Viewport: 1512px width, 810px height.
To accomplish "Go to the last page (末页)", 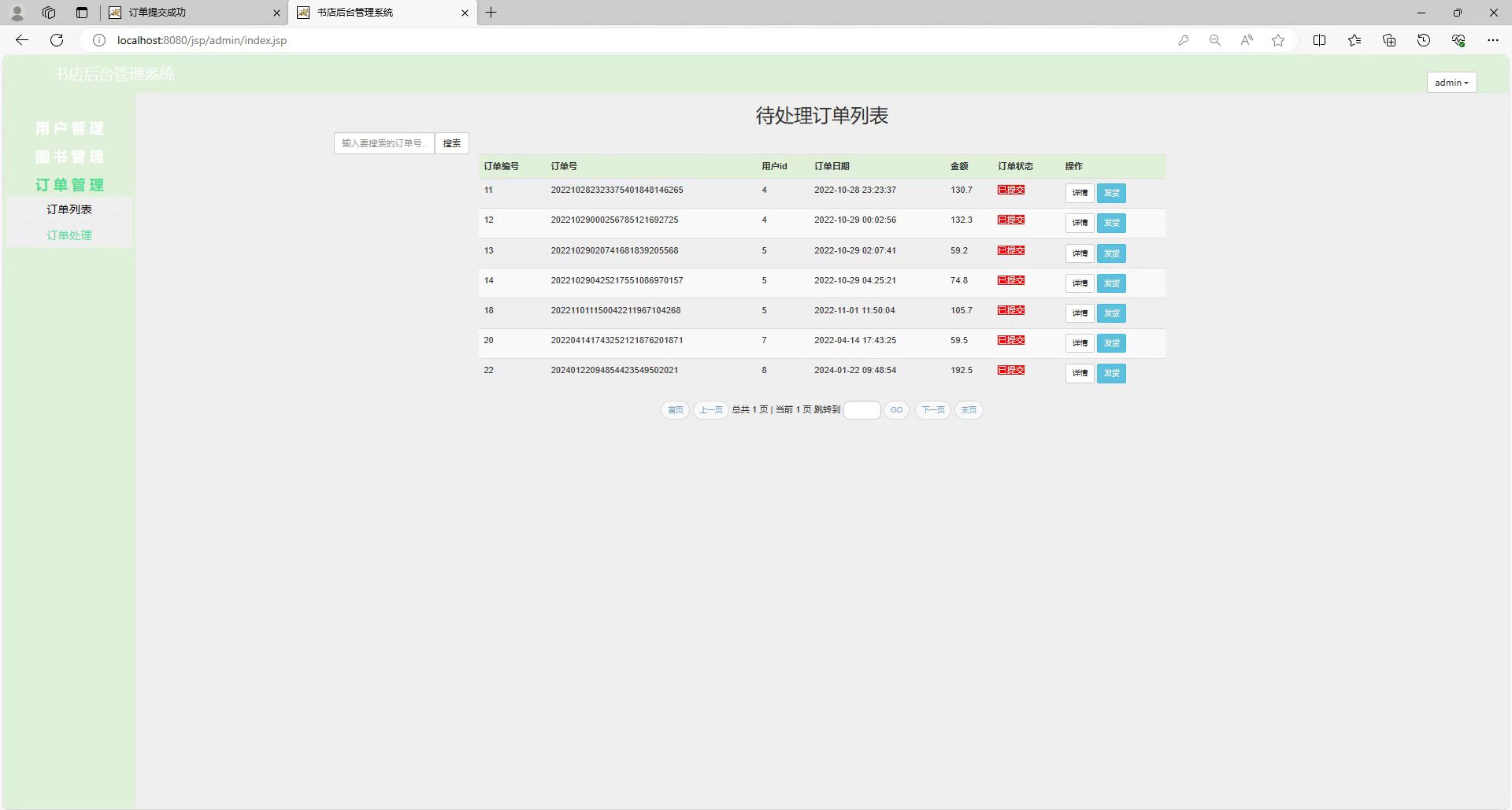I will 969,410.
